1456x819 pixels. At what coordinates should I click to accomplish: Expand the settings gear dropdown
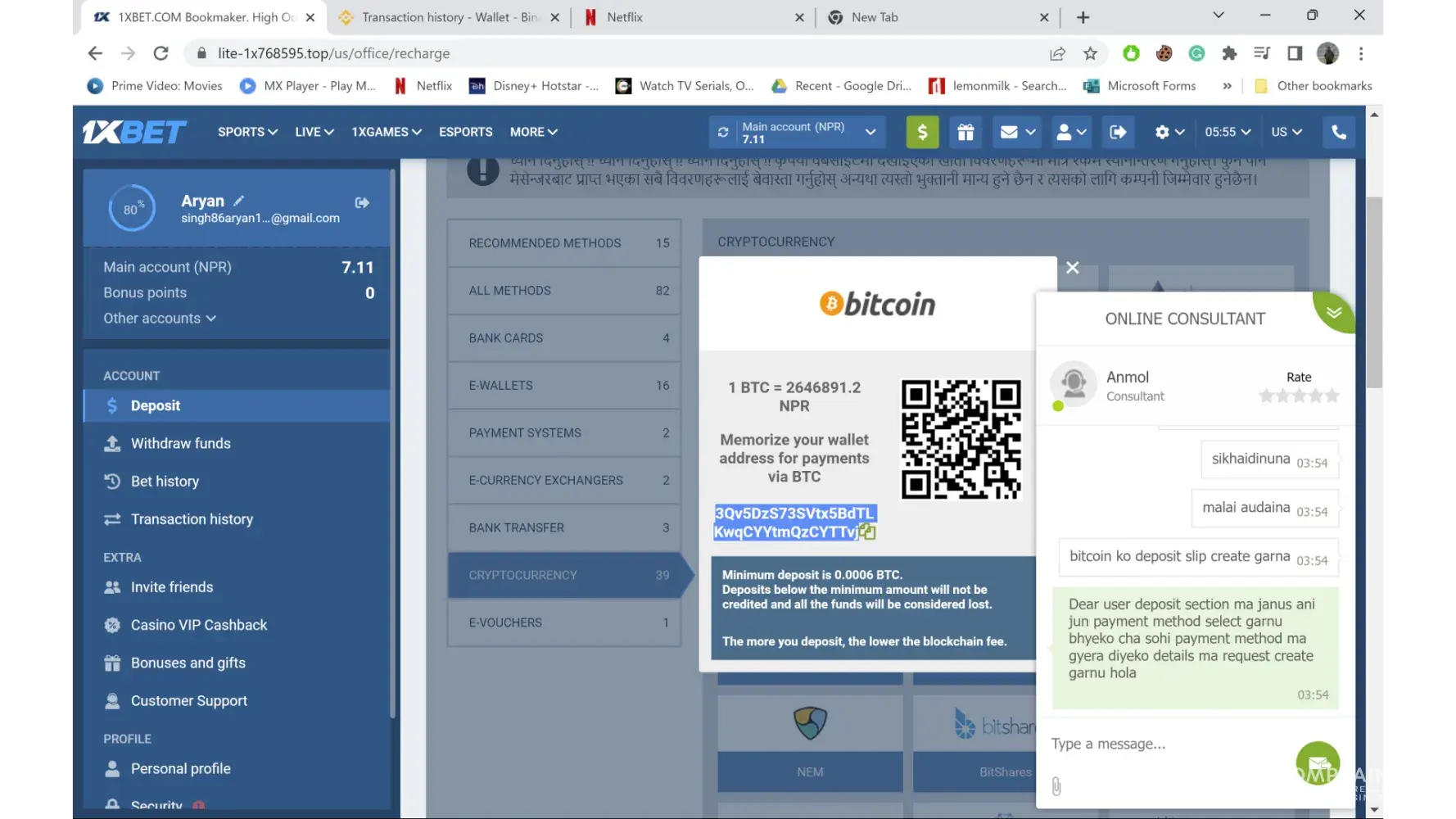coord(1169,132)
